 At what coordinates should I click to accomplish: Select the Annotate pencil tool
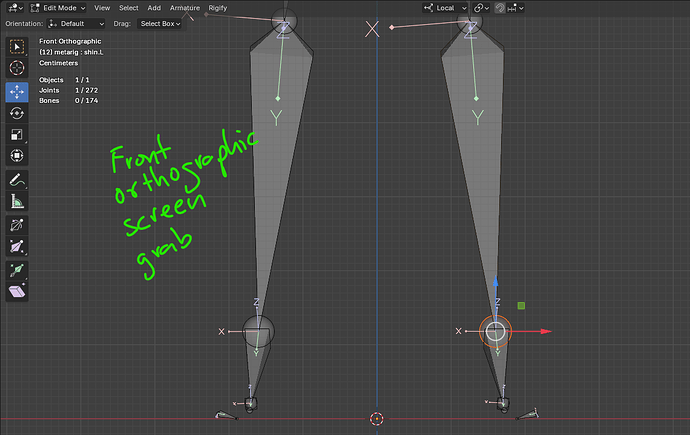tap(17, 180)
